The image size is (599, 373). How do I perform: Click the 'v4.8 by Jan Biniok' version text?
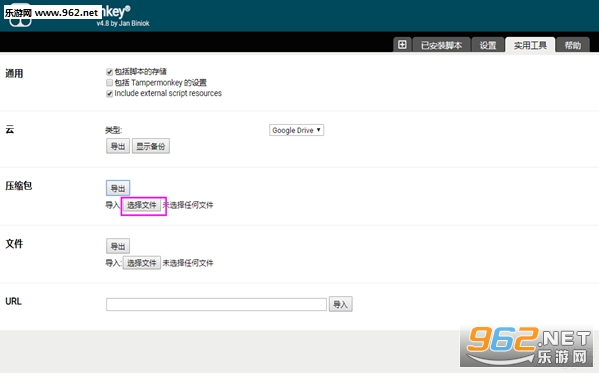[123, 23]
